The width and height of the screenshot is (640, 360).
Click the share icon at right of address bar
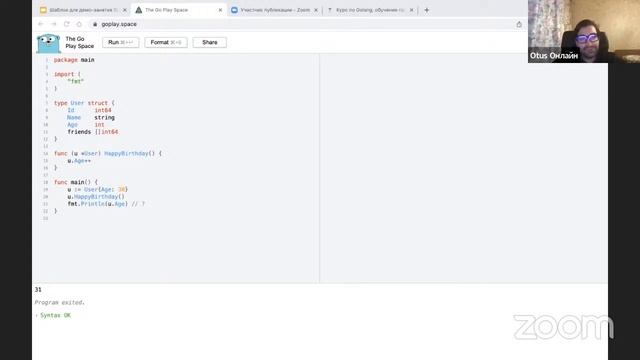coord(519,24)
